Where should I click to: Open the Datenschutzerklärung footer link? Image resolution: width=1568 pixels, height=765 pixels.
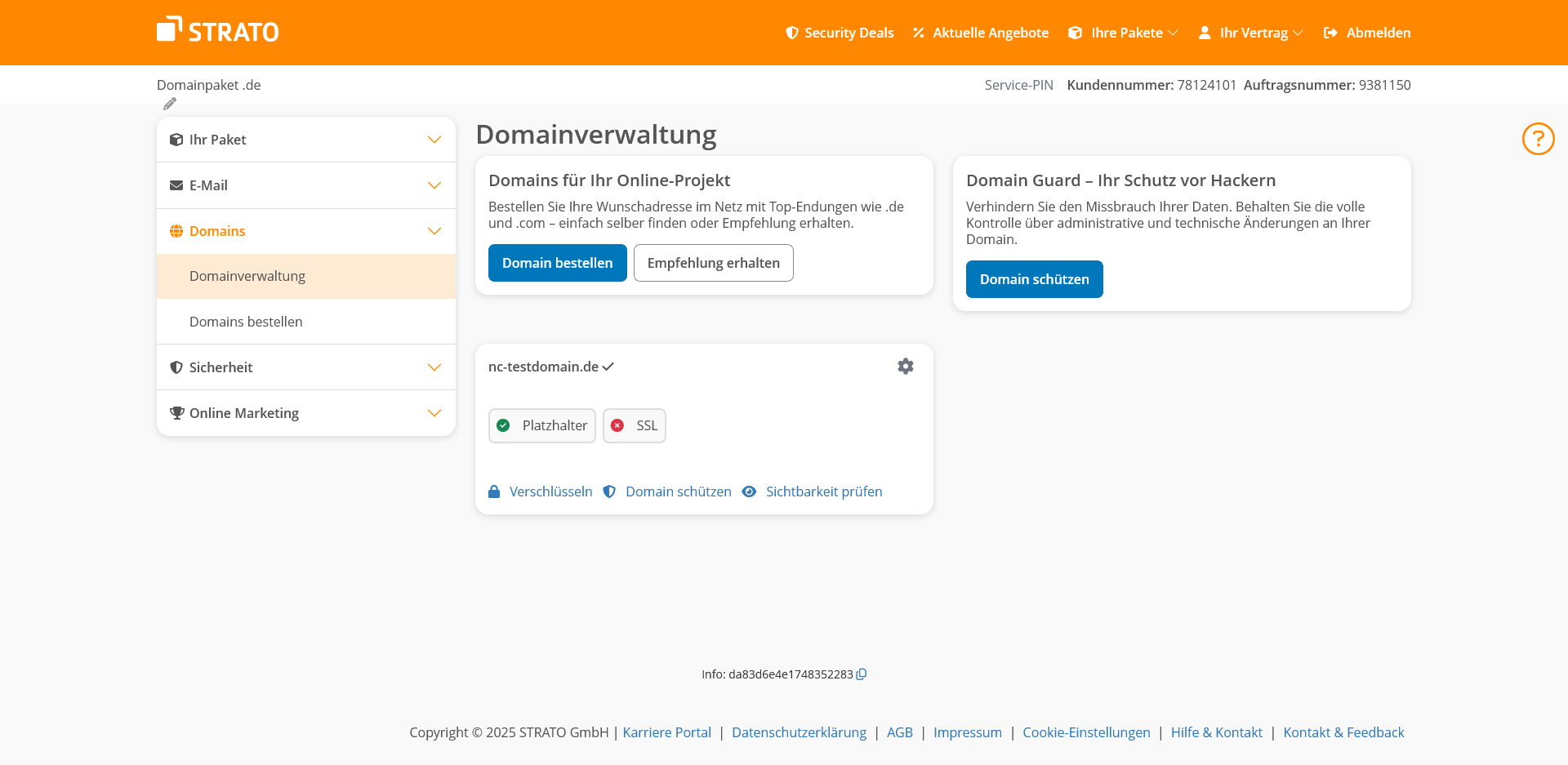pyautogui.click(x=800, y=732)
